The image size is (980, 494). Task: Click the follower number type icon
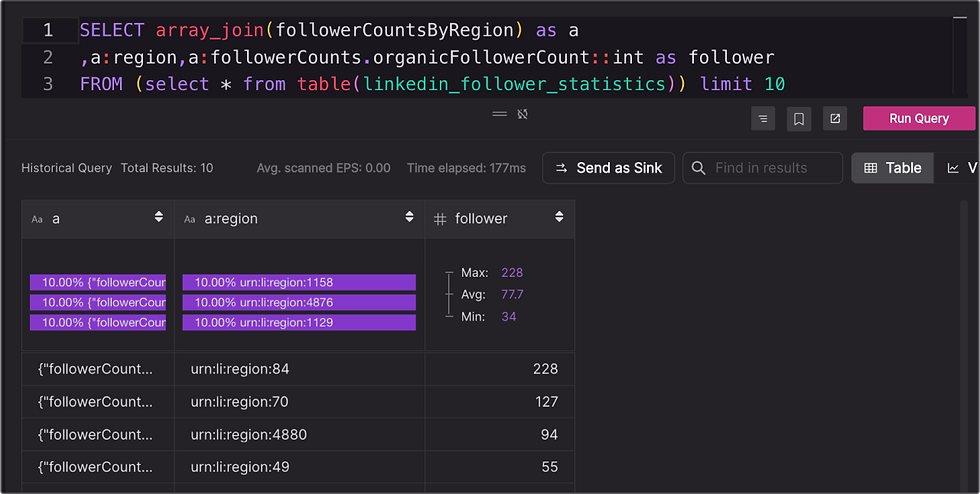(x=440, y=219)
